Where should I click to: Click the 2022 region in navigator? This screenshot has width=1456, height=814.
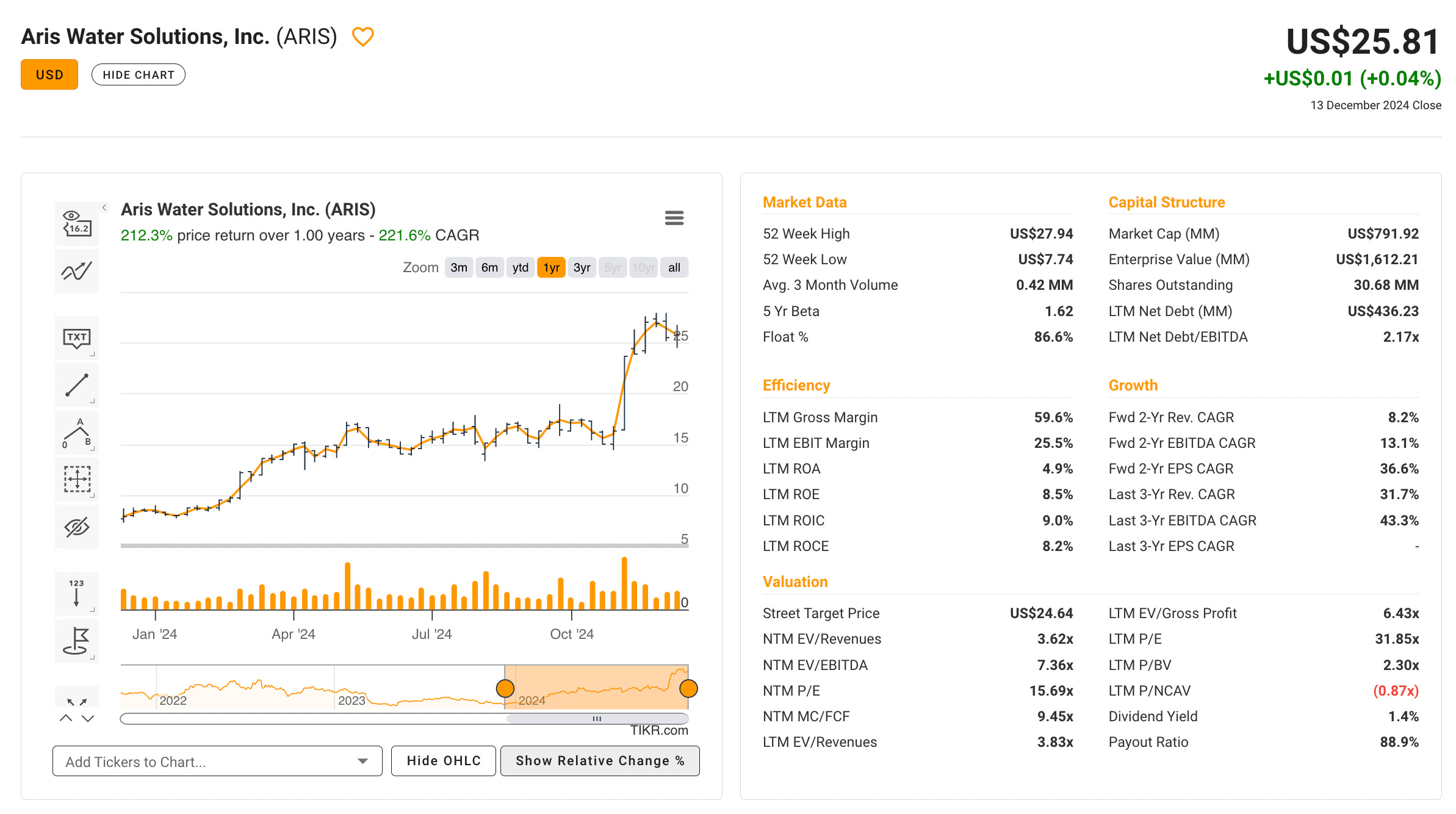(173, 701)
